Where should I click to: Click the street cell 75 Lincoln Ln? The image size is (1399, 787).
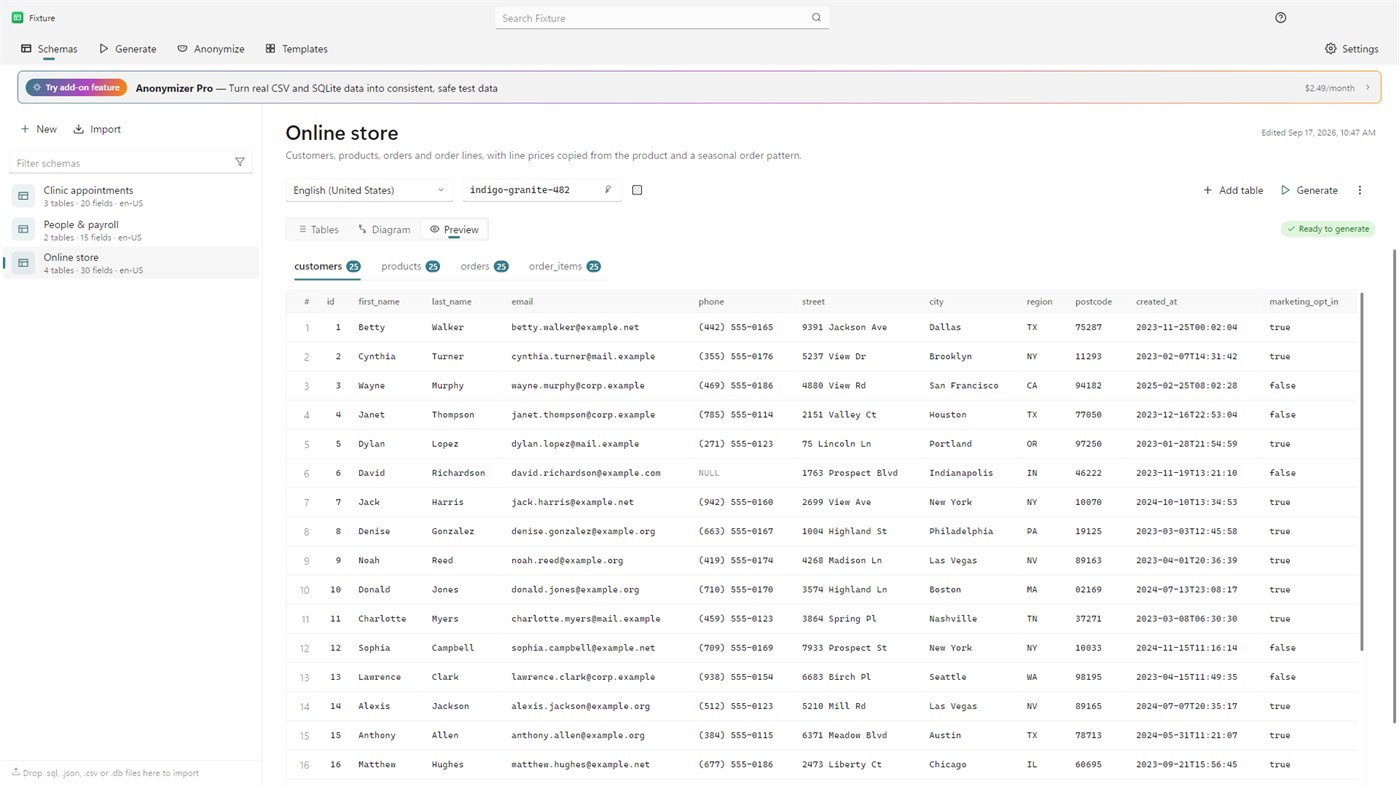pyautogui.click(x=836, y=444)
